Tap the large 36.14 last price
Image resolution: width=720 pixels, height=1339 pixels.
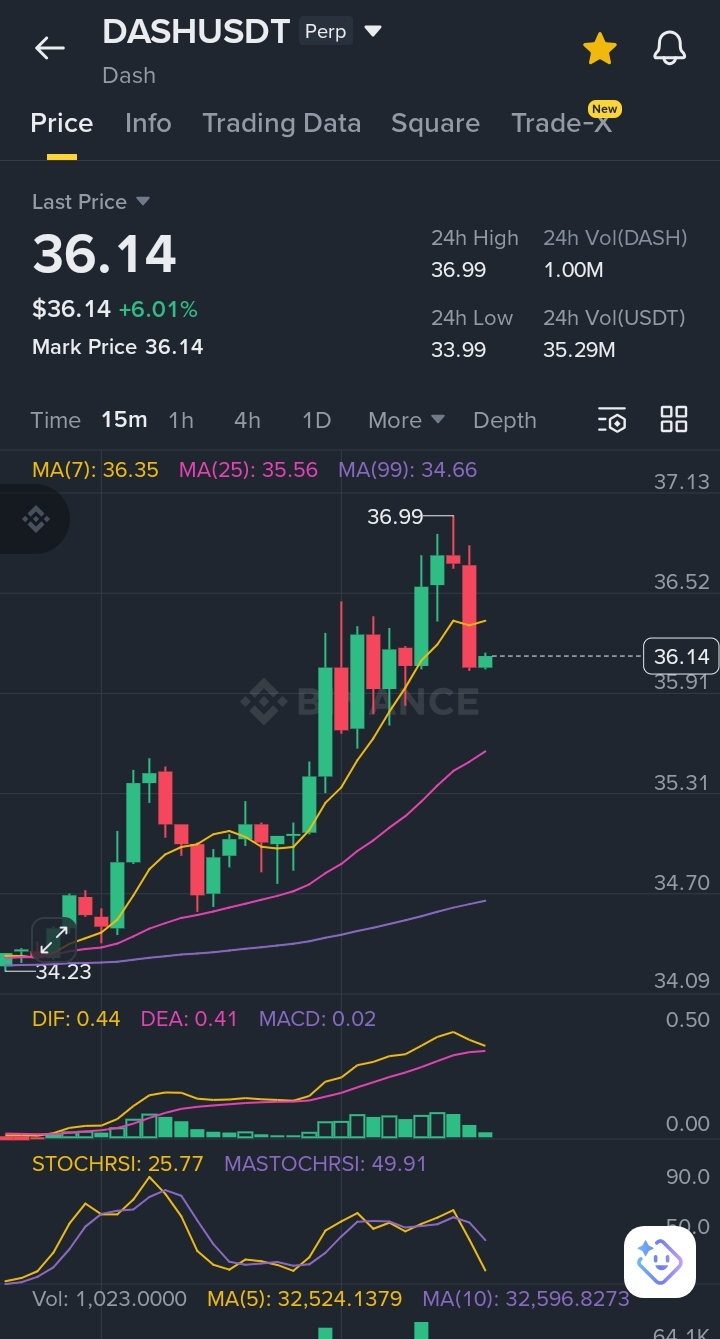click(x=105, y=254)
